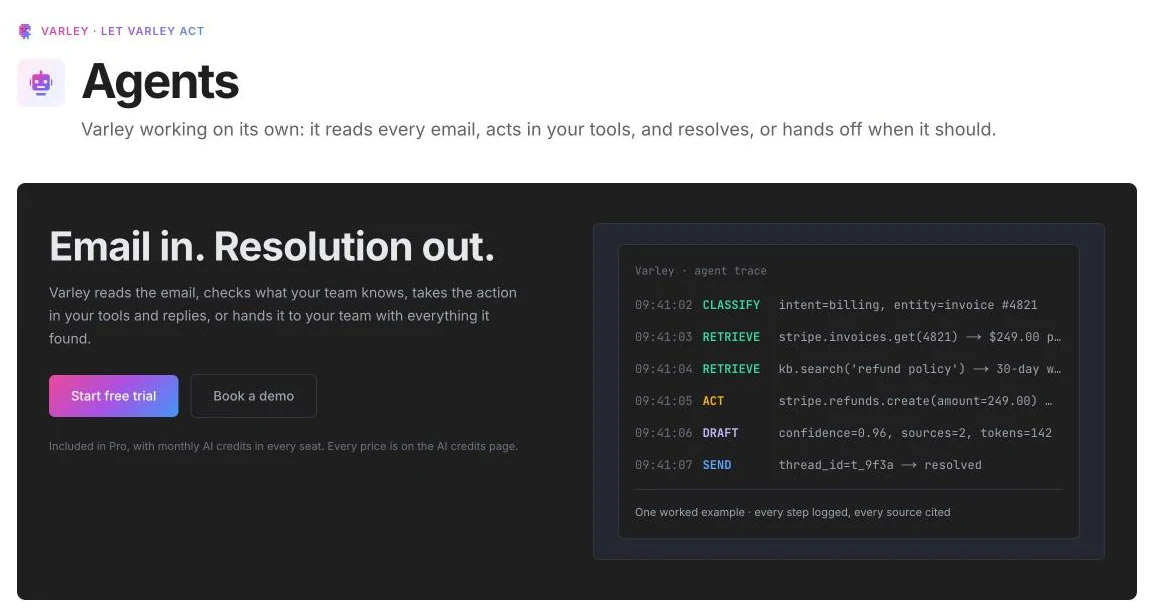Click the 09:41:02 timestamp
This screenshot has width=1155, height=610.
(664, 305)
